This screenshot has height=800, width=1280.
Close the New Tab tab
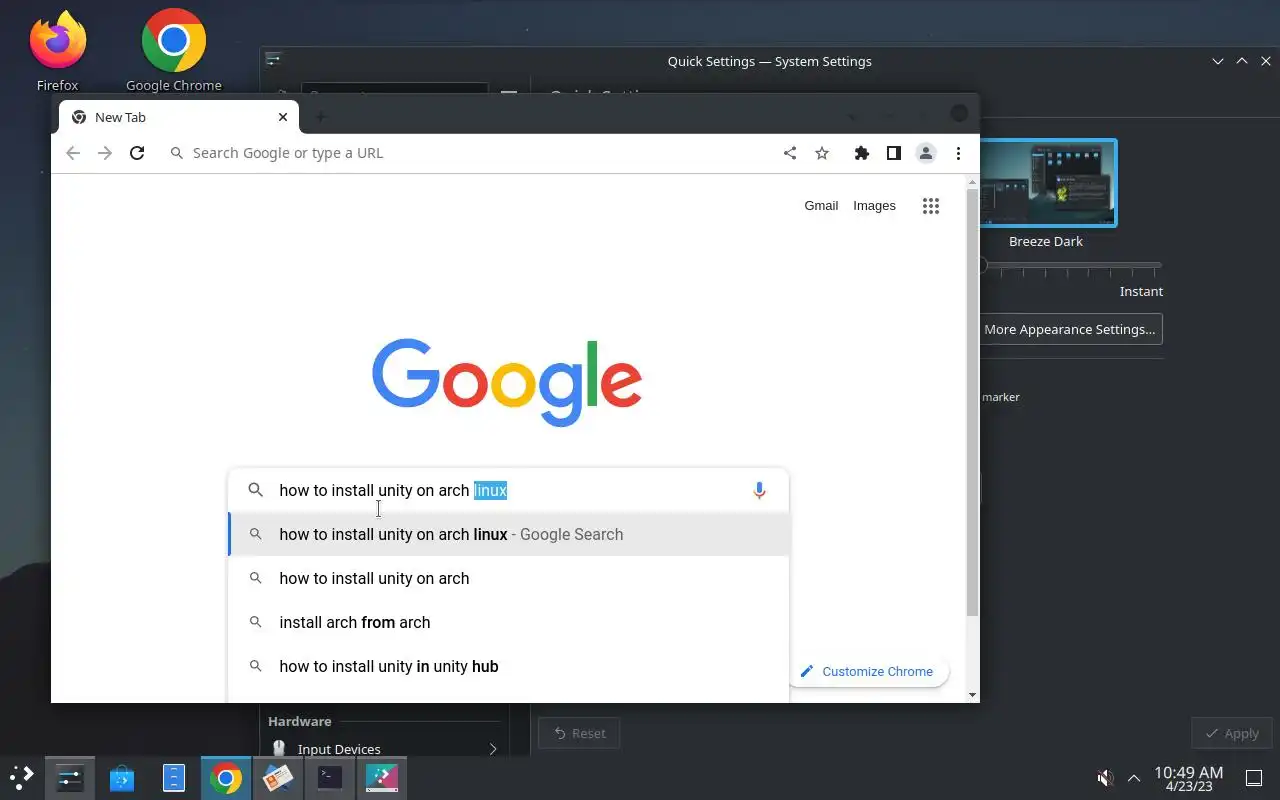pyautogui.click(x=283, y=117)
